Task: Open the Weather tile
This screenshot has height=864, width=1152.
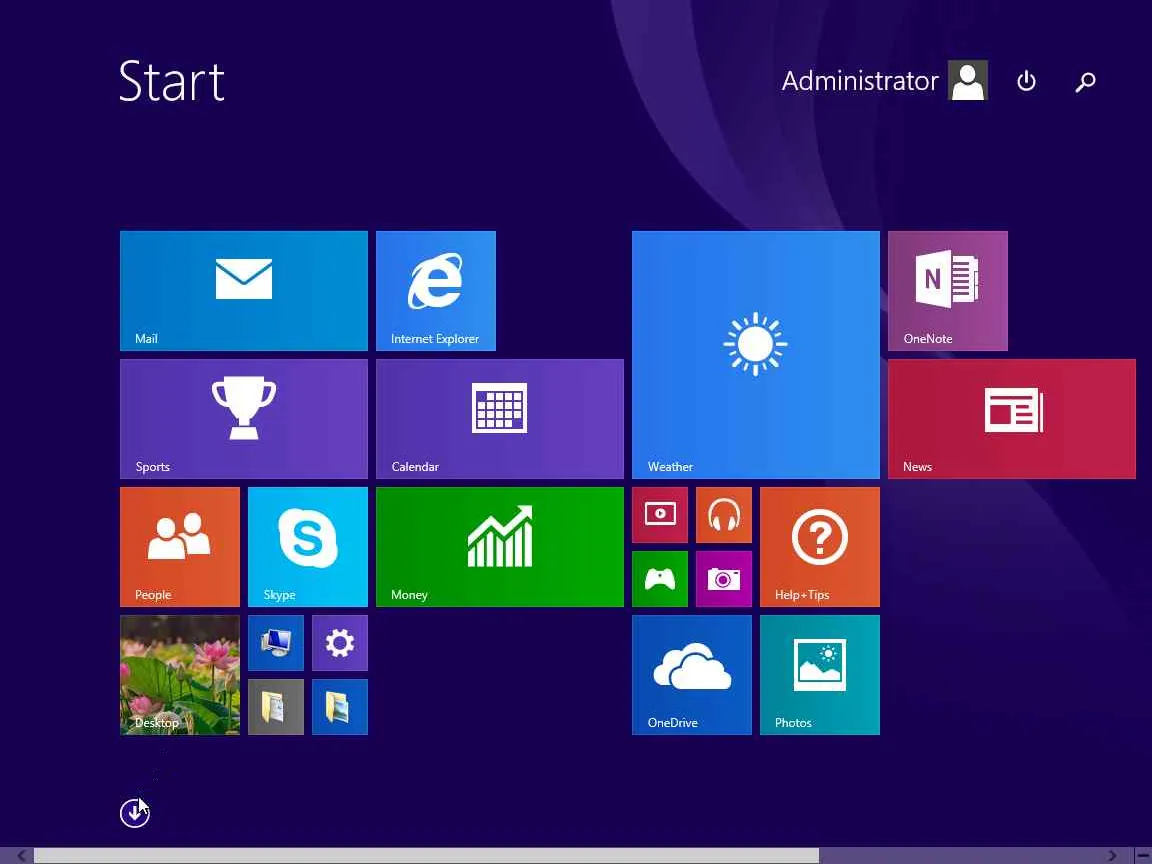Action: [755, 355]
